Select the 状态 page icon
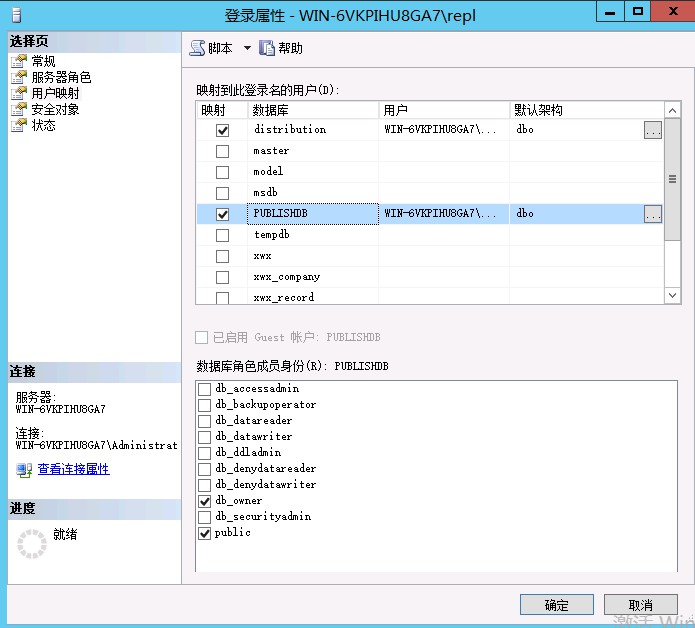The height and width of the screenshot is (628, 695). point(19,125)
